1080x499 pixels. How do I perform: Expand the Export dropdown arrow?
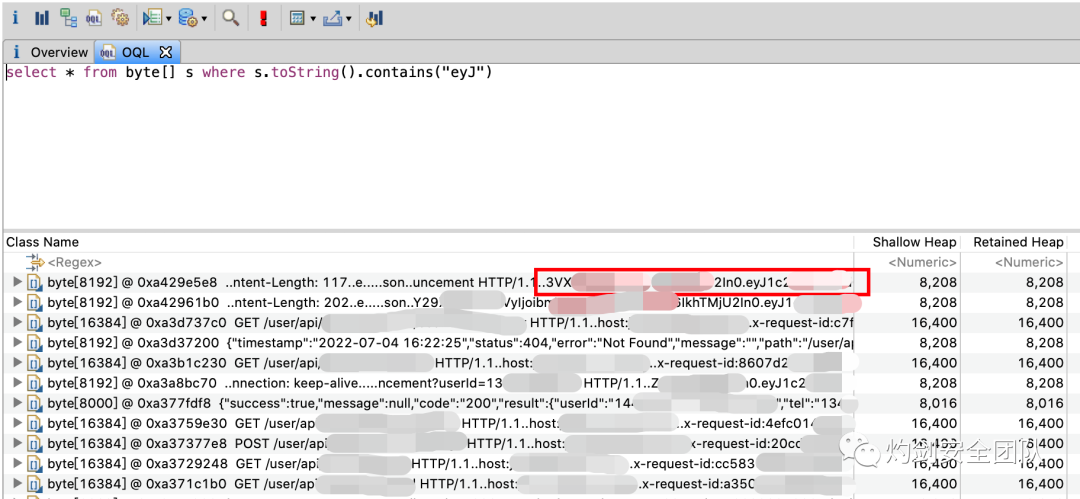tap(349, 19)
